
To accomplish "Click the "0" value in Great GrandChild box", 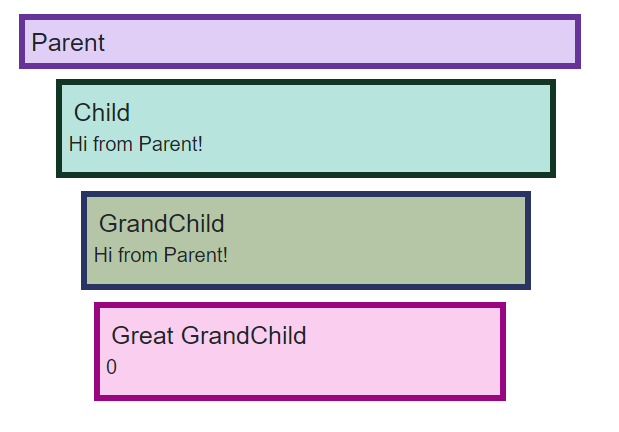I will [112, 368].
